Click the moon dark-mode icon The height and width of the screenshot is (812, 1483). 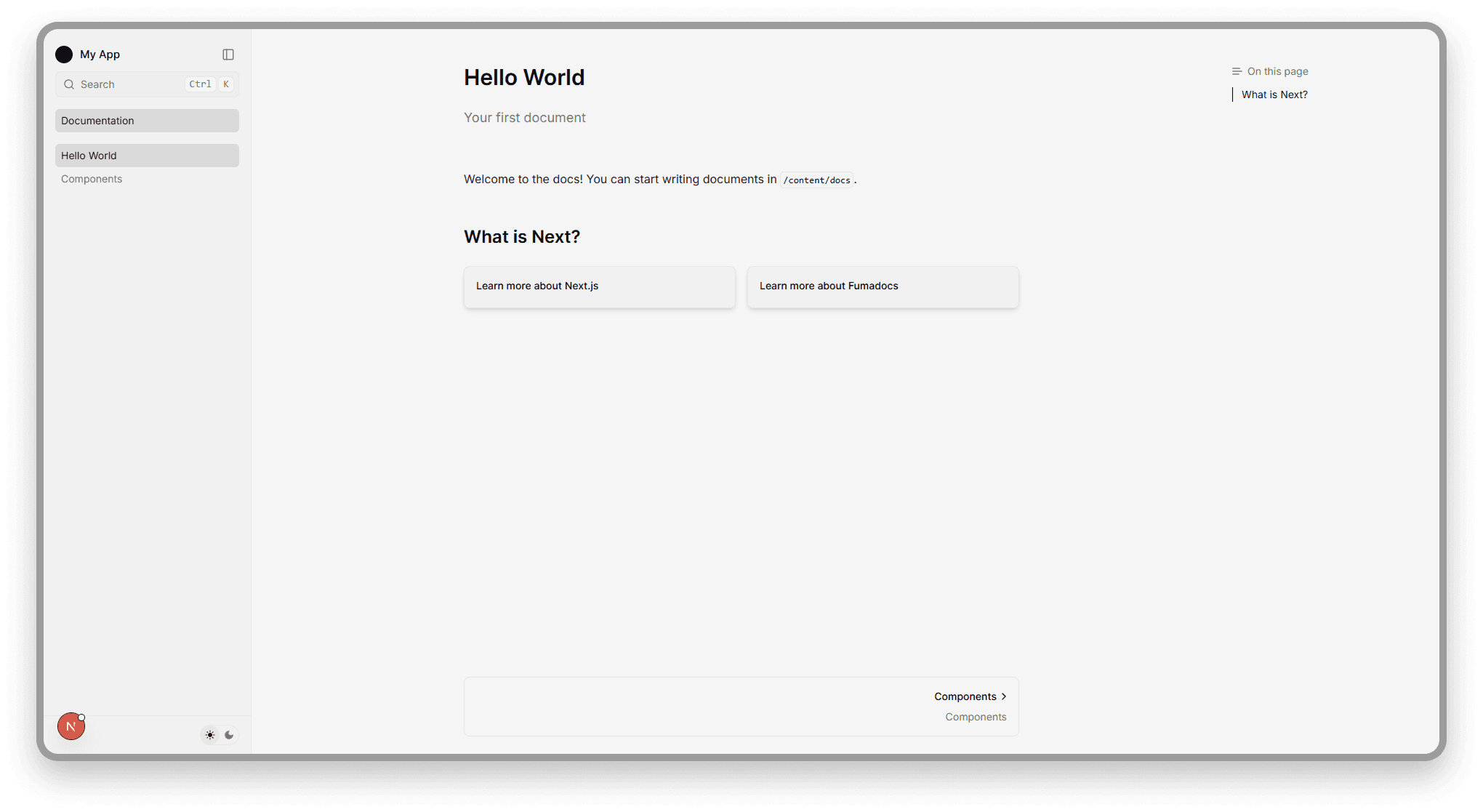point(229,735)
